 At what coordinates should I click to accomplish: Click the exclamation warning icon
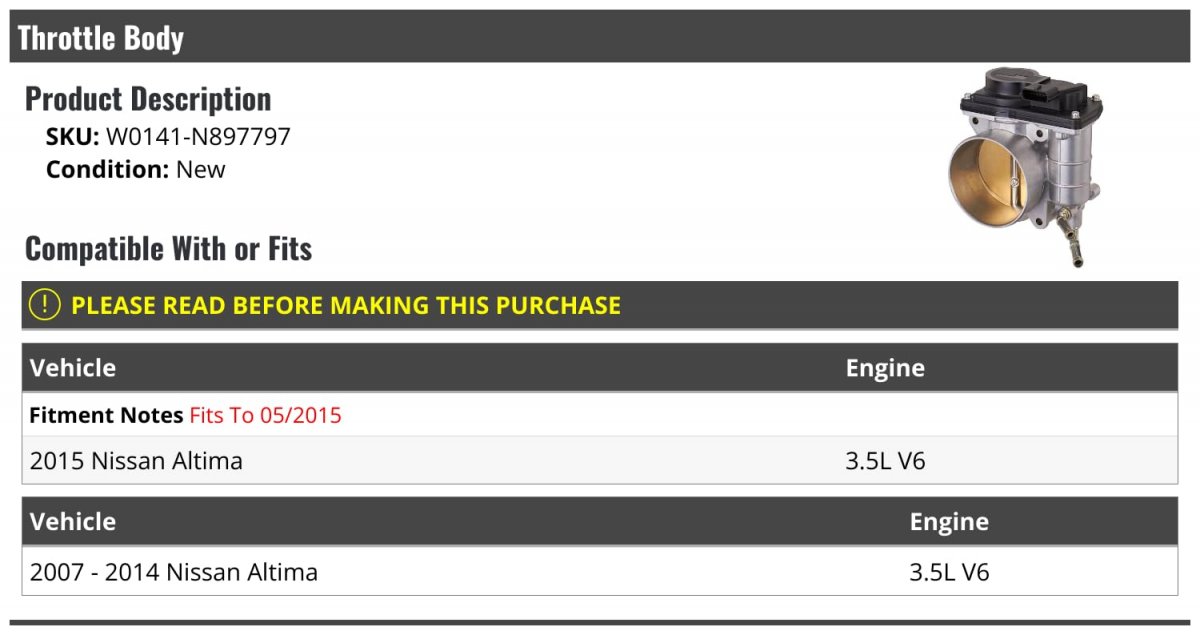(x=45, y=305)
